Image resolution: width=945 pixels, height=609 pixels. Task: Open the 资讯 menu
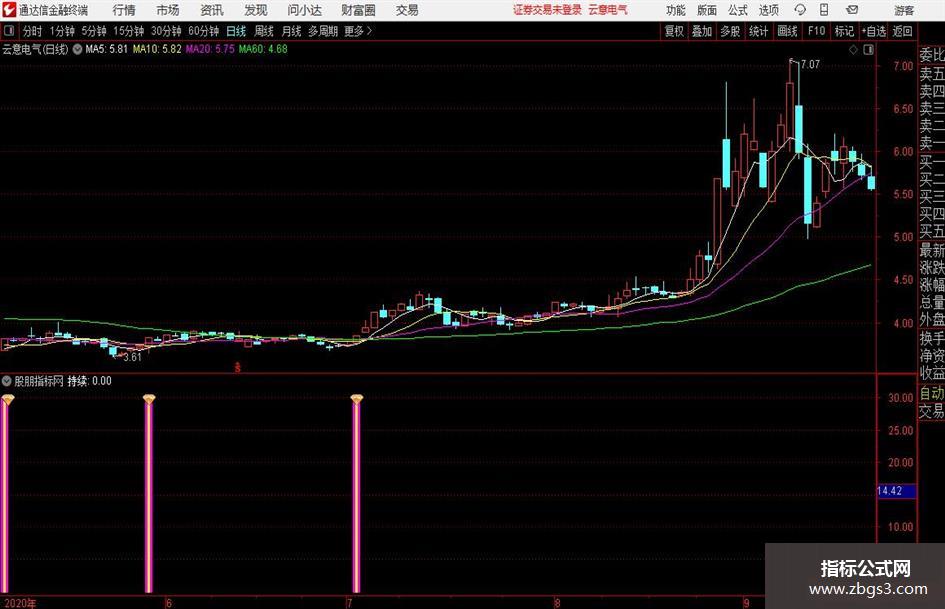coord(212,10)
